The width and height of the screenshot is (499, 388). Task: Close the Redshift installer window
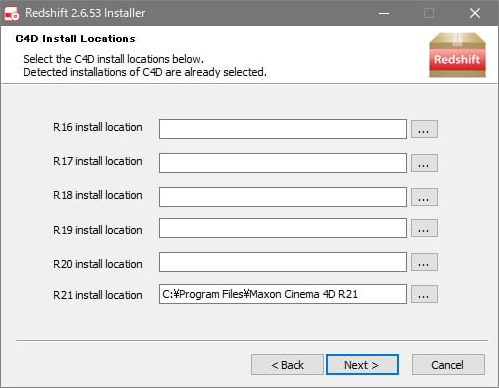(475, 13)
